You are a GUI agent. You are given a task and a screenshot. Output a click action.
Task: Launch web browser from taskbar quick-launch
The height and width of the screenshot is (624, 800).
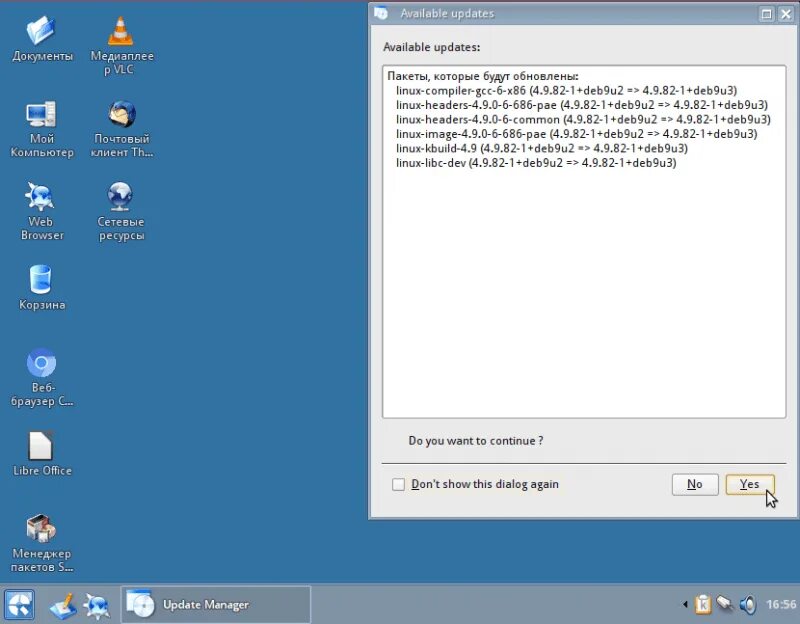(x=96, y=606)
